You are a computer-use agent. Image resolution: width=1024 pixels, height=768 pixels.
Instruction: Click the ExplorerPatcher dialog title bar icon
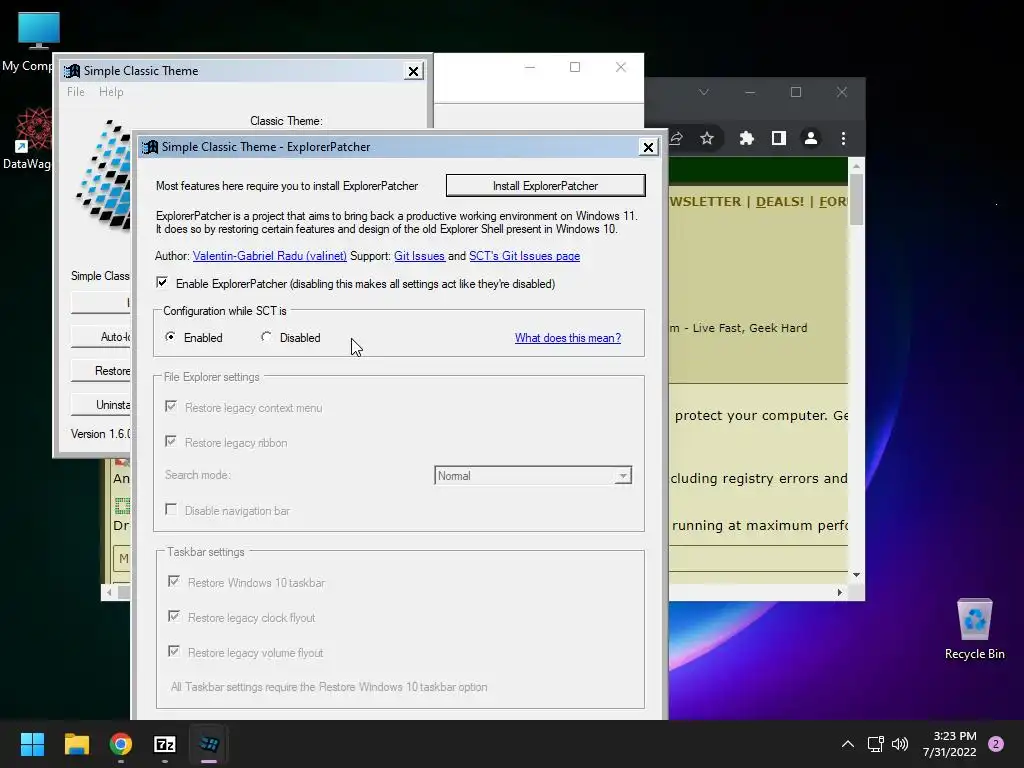(x=150, y=147)
